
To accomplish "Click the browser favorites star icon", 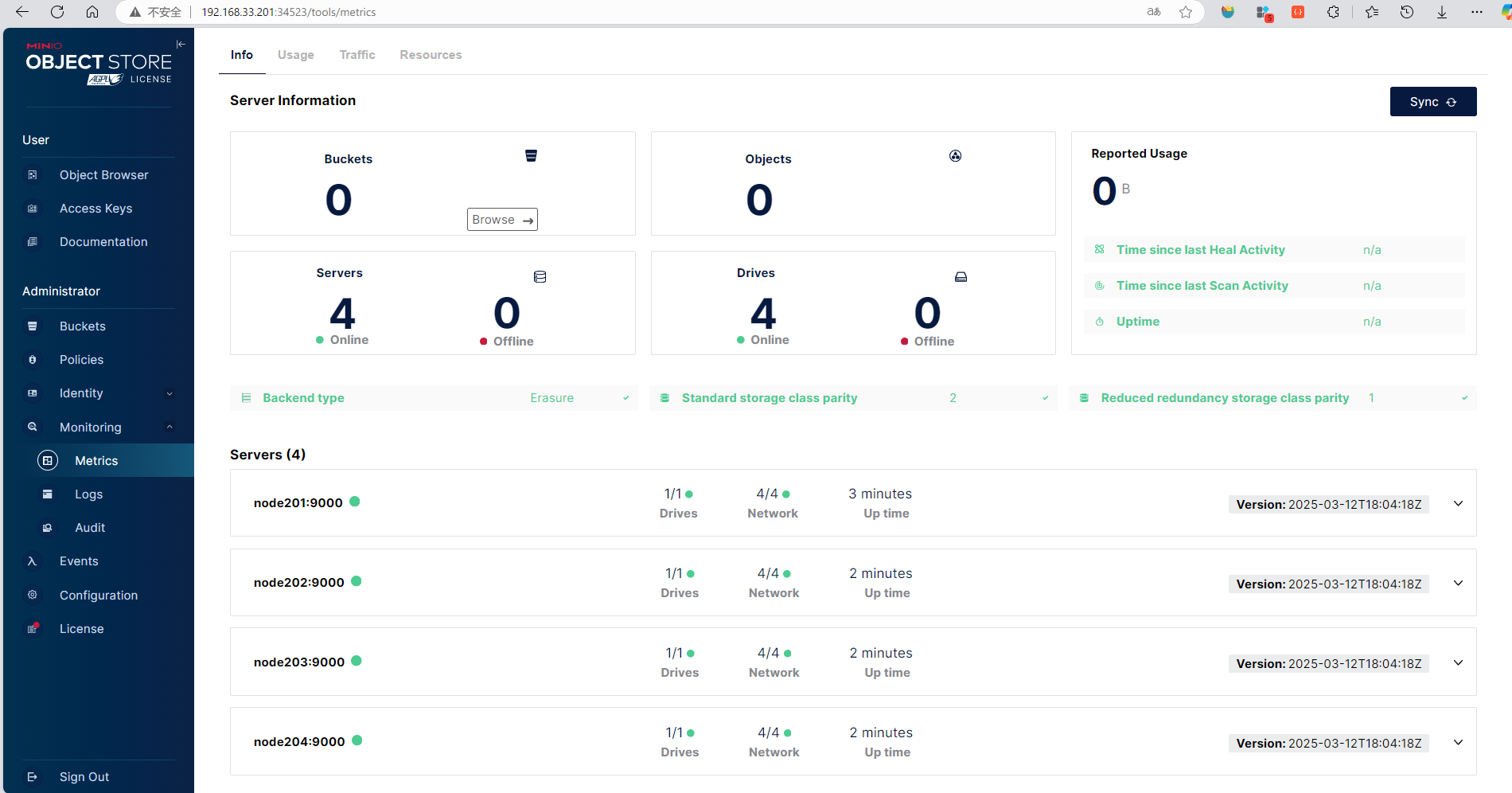I will pyautogui.click(x=1186, y=12).
